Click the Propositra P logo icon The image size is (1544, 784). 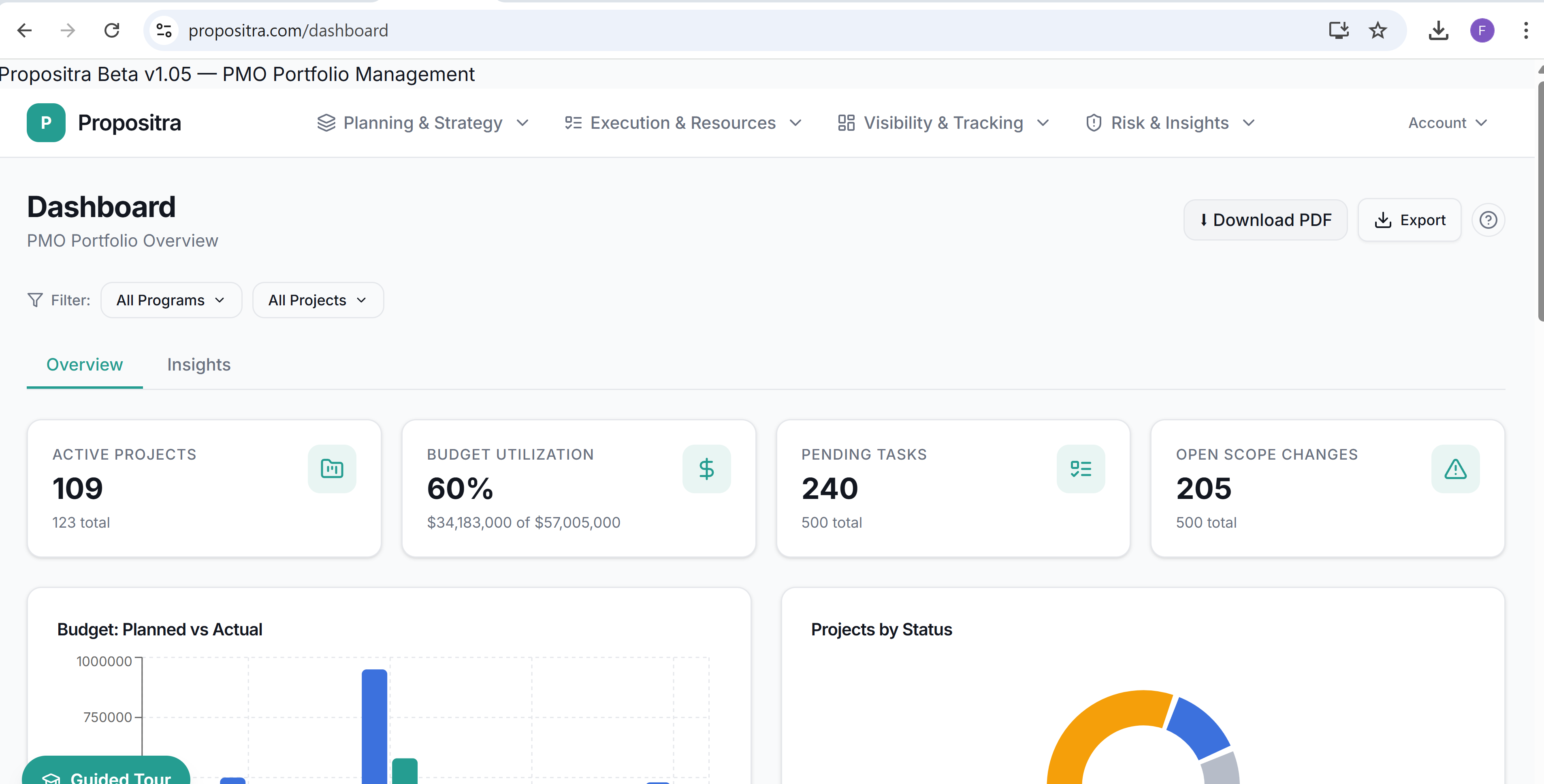pyautogui.click(x=45, y=123)
